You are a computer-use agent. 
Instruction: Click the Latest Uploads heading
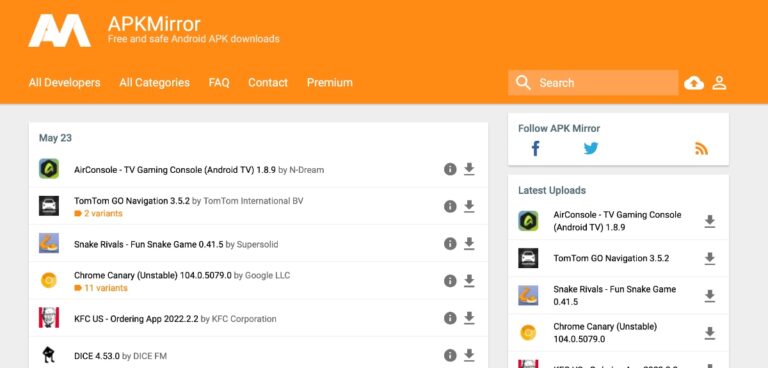tap(552, 190)
